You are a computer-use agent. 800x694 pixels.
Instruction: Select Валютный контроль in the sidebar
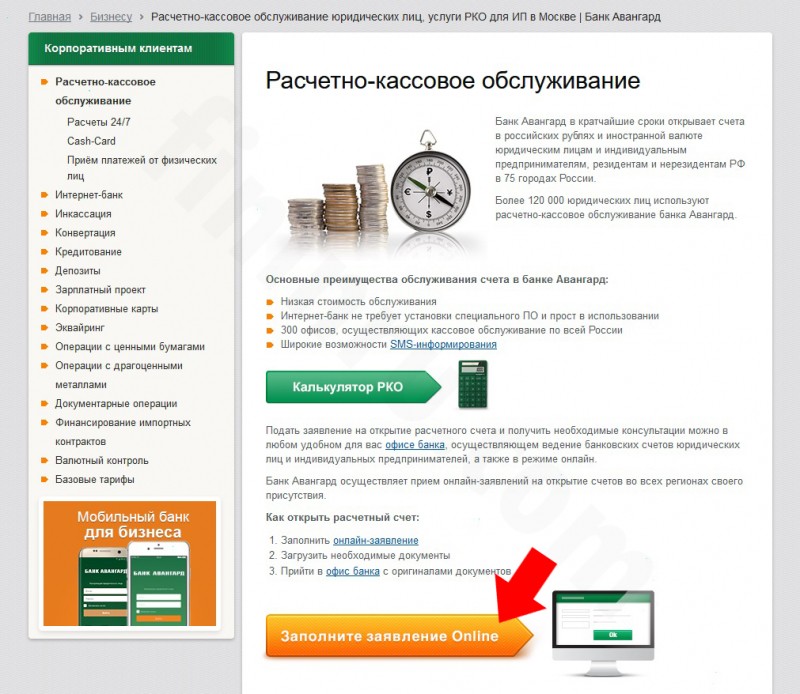tap(102, 460)
